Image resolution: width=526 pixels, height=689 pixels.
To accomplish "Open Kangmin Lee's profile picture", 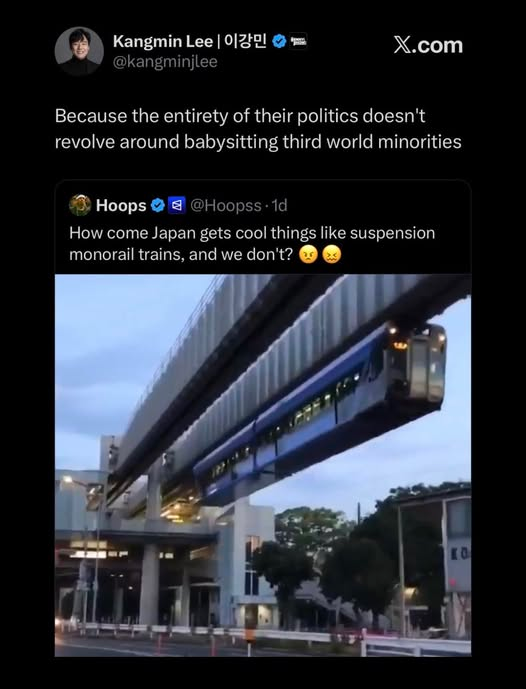I will coord(79,51).
